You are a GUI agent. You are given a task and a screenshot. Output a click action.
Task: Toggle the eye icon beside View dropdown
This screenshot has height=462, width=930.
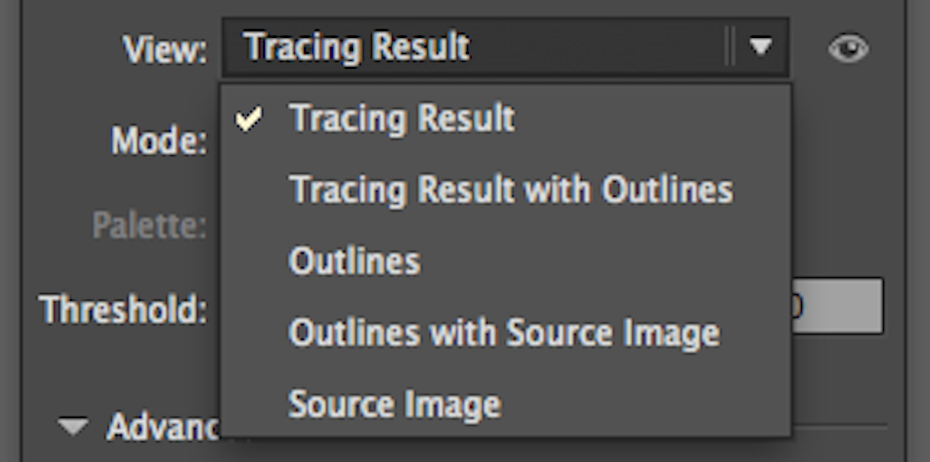click(x=848, y=48)
